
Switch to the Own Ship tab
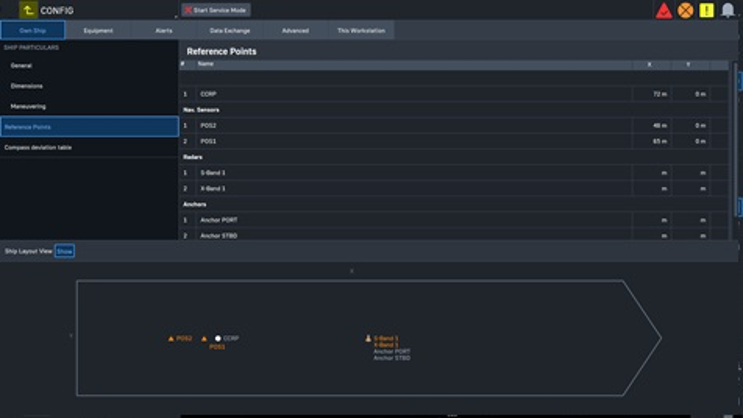(x=33, y=30)
